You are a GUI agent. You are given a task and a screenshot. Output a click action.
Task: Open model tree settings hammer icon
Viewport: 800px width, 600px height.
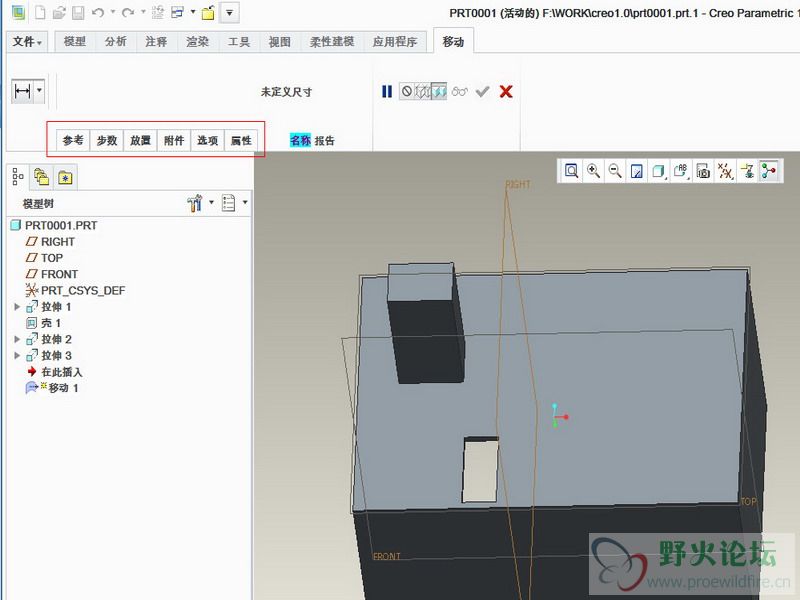(x=195, y=203)
